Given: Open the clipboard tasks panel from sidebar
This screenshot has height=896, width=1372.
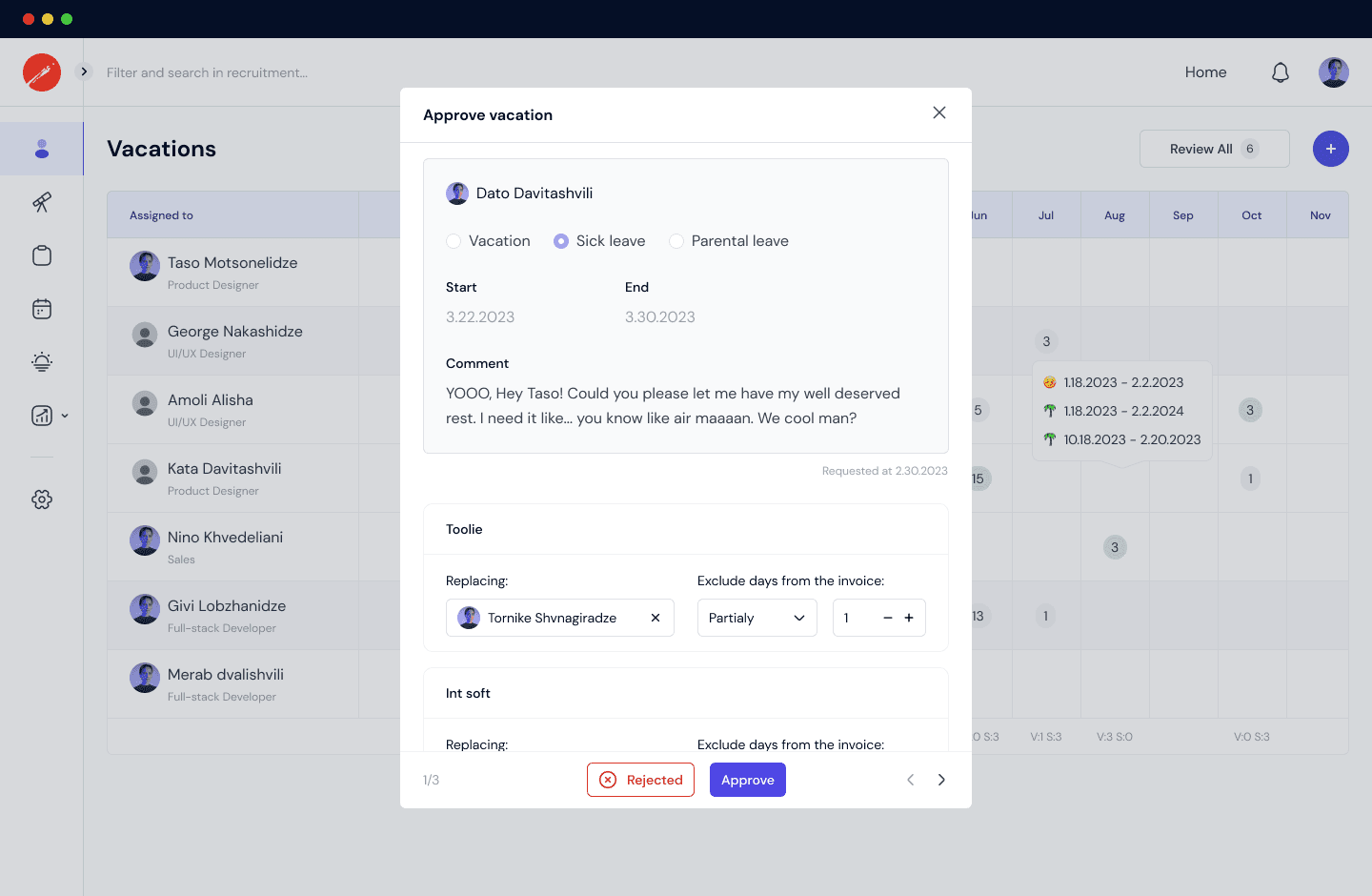Looking at the screenshot, I should point(42,255).
